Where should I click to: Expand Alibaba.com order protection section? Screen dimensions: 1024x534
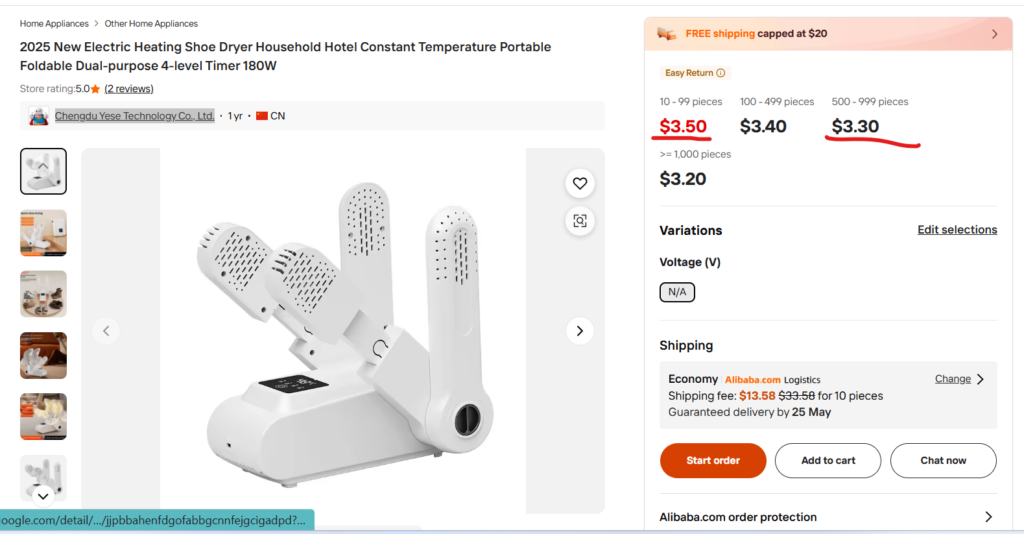pos(988,517)
